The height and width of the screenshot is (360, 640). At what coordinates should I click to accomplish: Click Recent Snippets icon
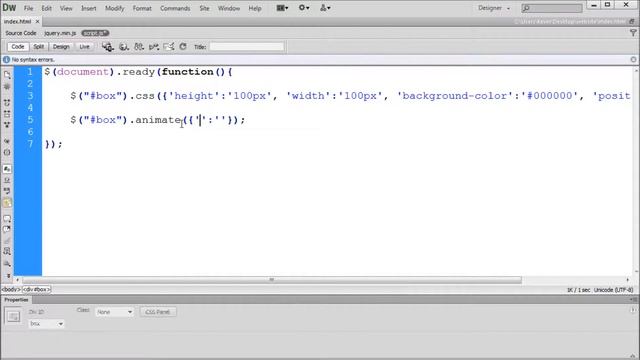point(7,252)
